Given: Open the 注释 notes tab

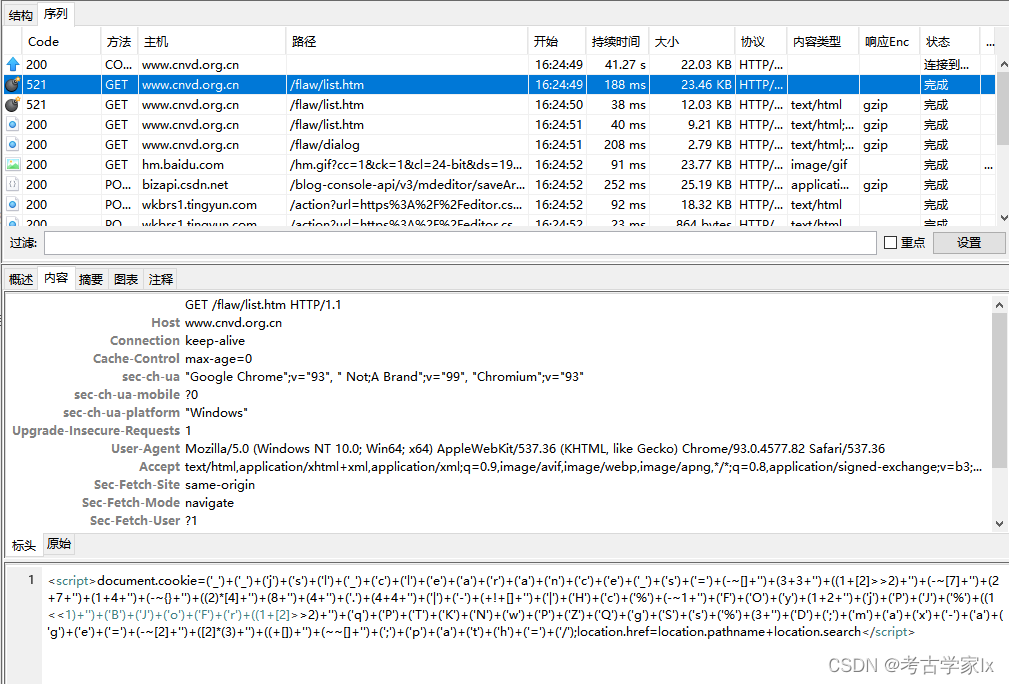Looking at the screenshot, I should coord(161,279).
